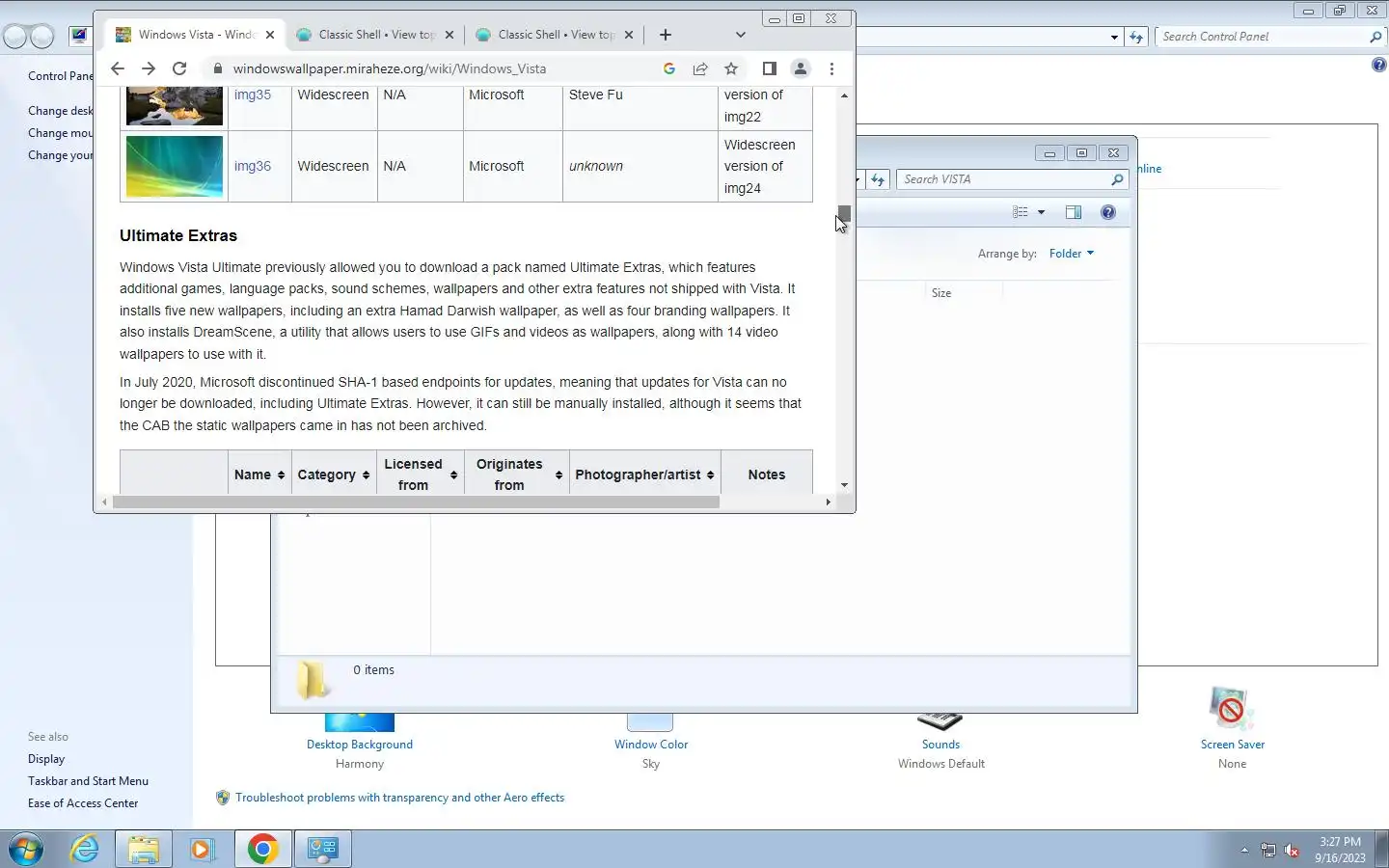Open the img35 wallpaper link
This screenshot has height=868, width=1389.
[253, 95]
